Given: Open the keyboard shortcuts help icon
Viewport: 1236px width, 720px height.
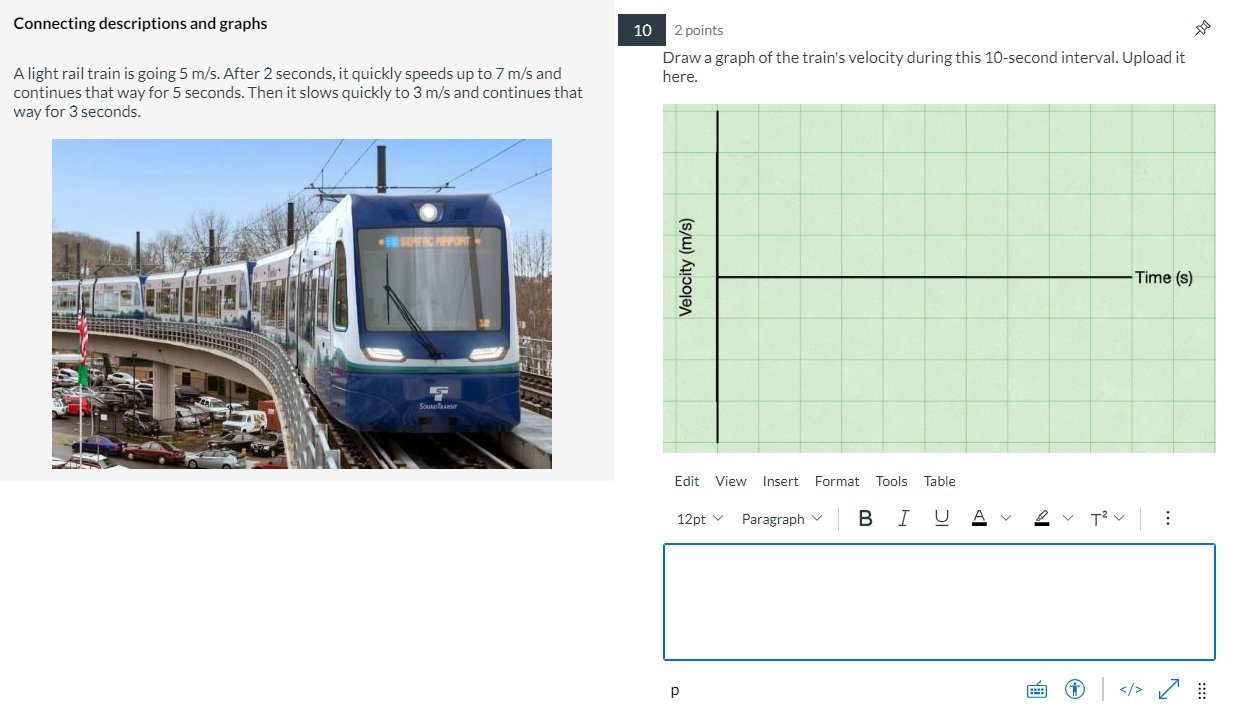Looking at the screenshot, I should point(1036,689).
